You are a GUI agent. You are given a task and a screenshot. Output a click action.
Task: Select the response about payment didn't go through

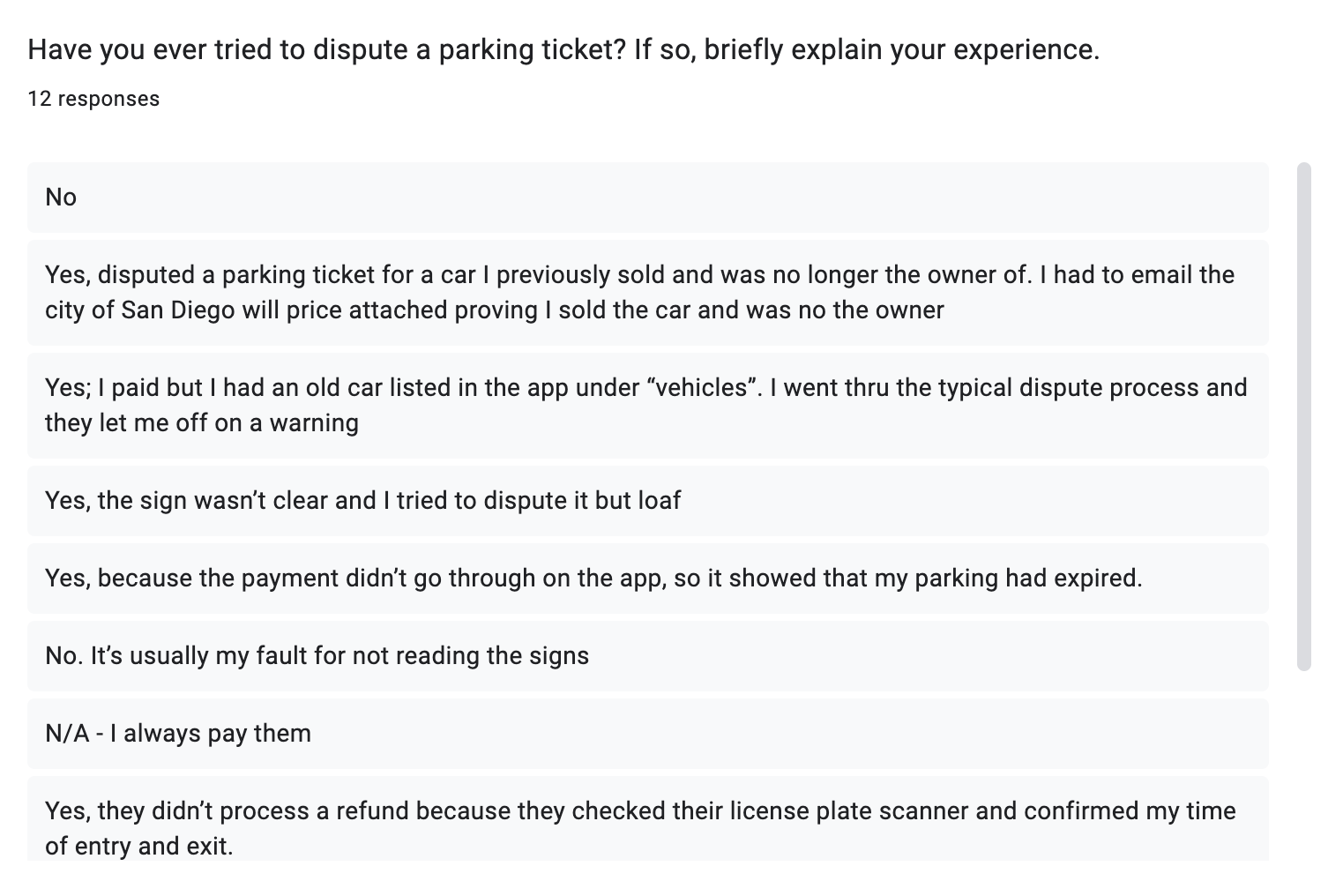[x=647, y=579]
